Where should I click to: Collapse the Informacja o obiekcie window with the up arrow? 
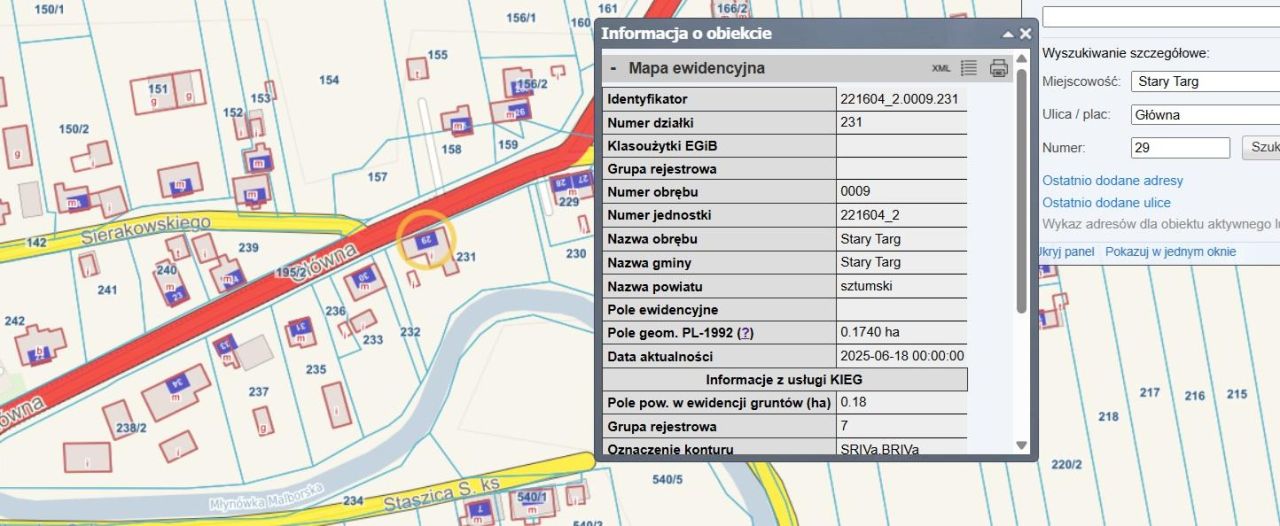pos(1008,34)
